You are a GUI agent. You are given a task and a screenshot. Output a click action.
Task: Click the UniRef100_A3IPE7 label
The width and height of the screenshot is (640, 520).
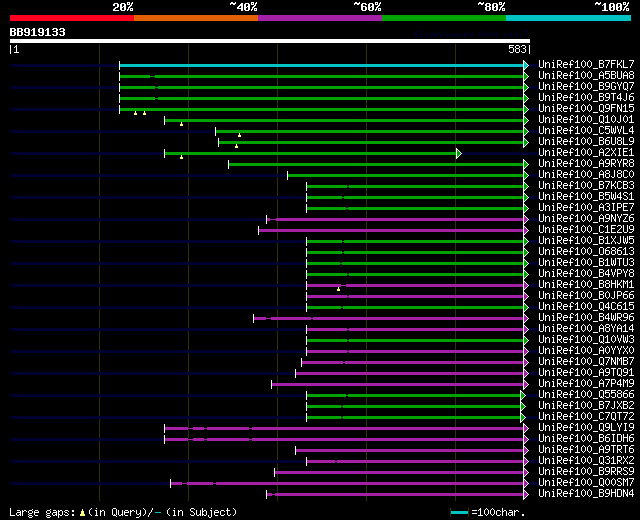point(586,207)
